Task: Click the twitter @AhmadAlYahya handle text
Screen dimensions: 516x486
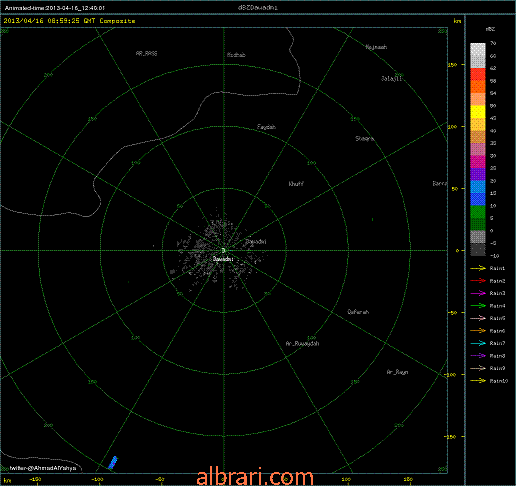Action: pos(43,468)
